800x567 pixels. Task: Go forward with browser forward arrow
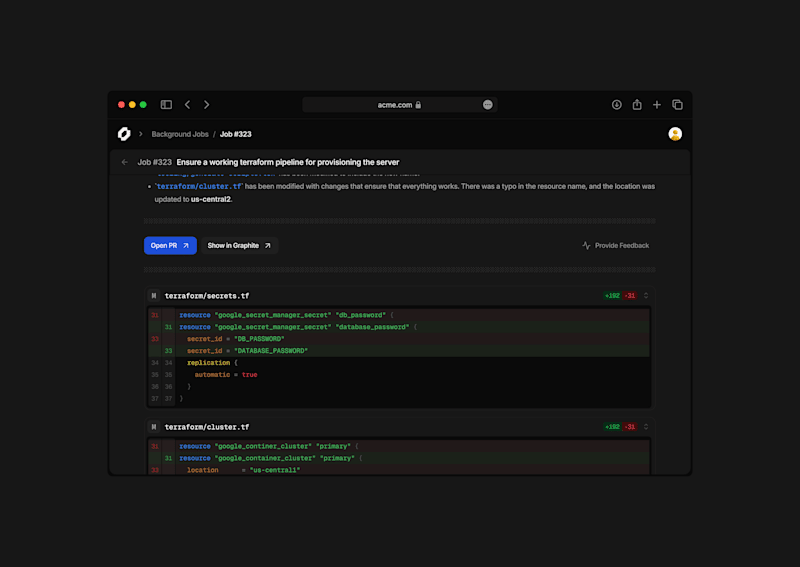207,105
